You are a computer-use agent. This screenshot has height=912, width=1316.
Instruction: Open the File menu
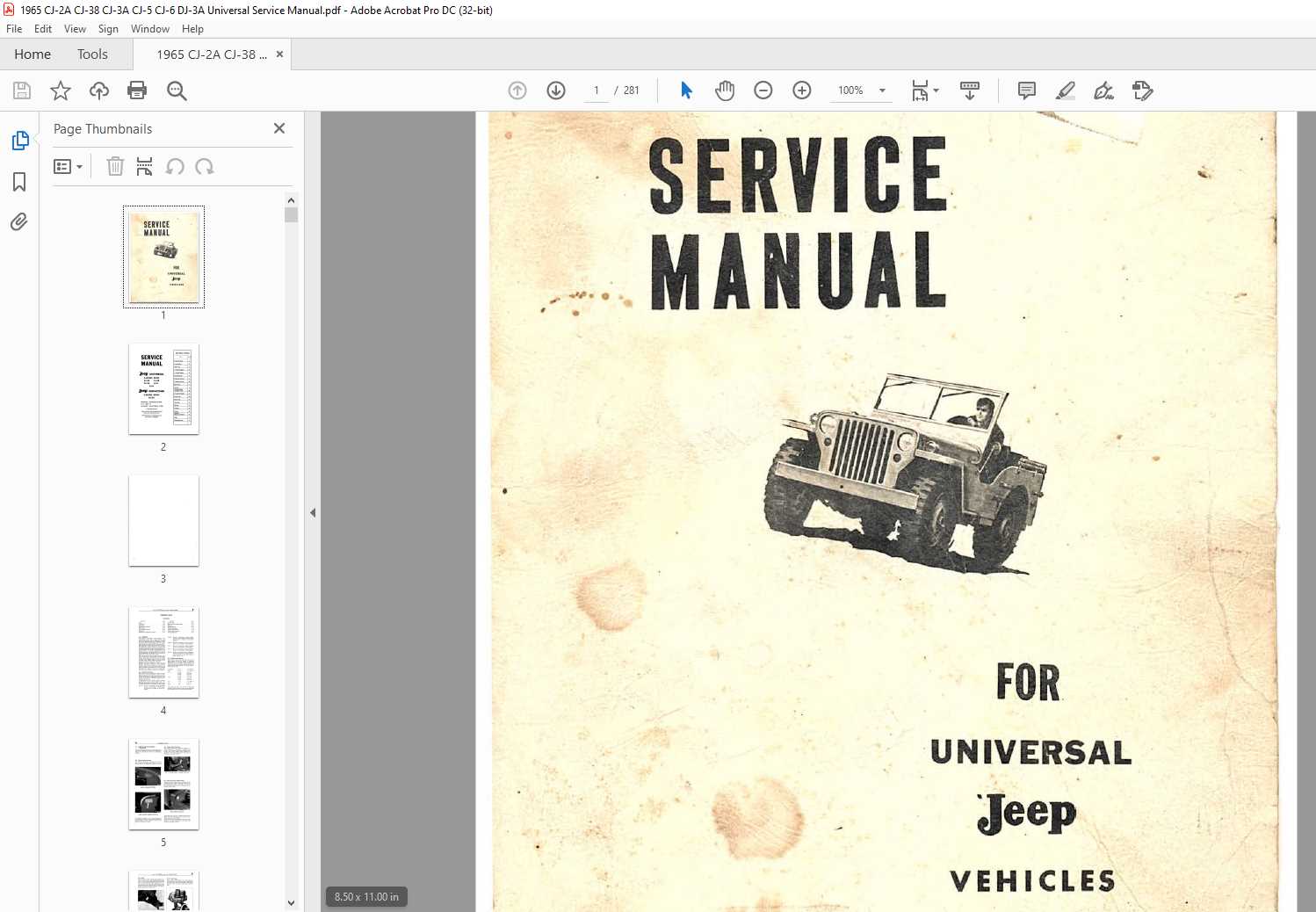(14, 29)
